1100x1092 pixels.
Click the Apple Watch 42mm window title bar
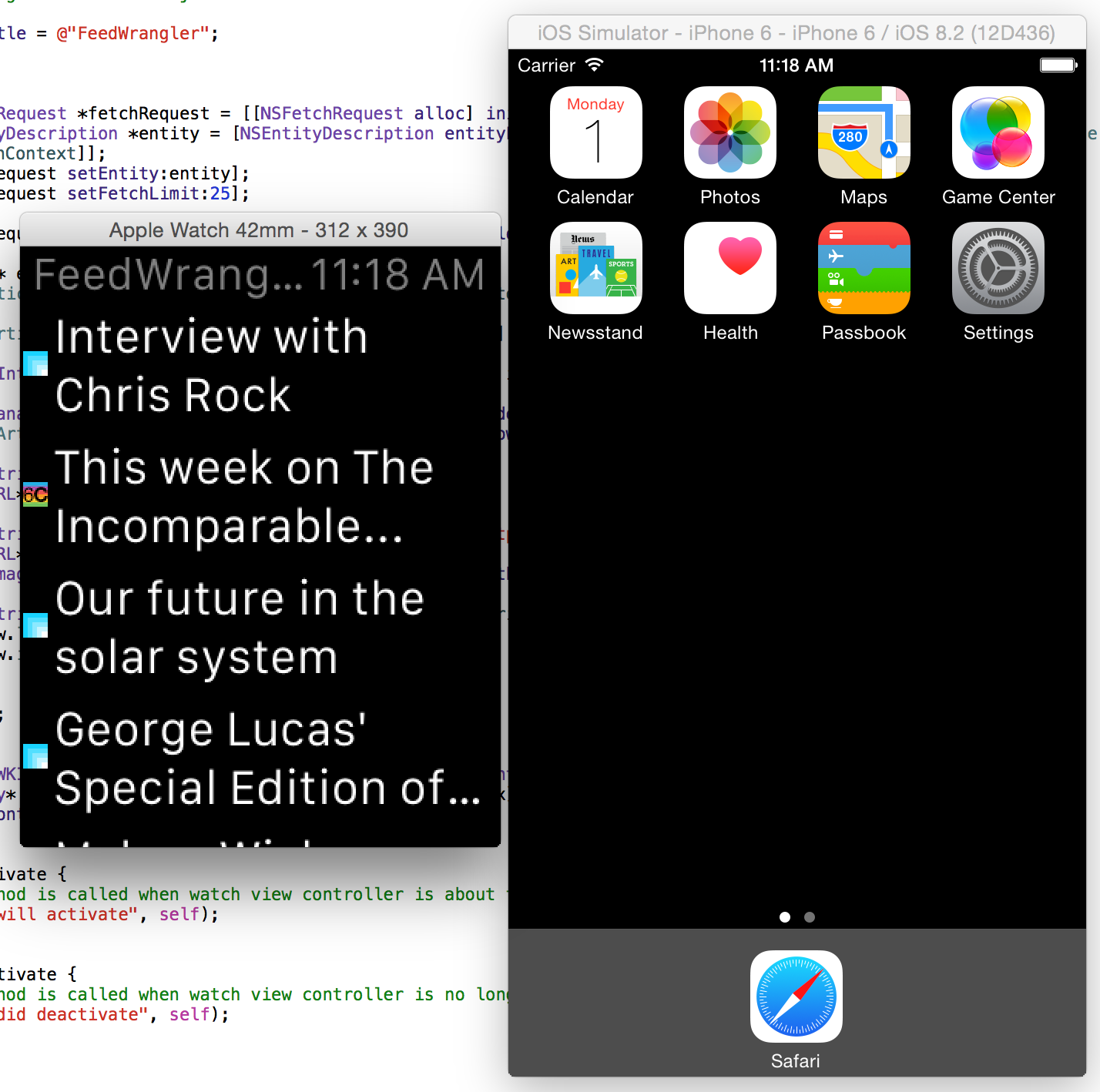(x=260, y=229)
